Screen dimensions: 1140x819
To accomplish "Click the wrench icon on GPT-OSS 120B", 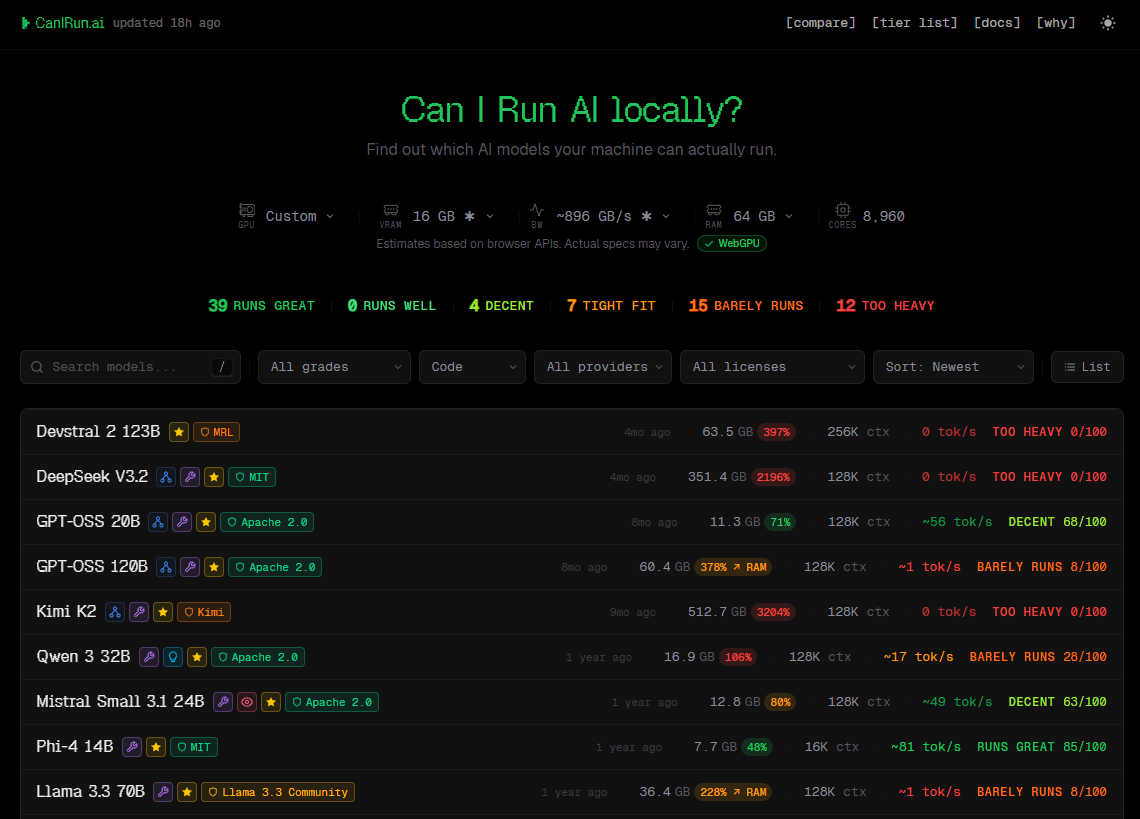I will coord(190,567).
